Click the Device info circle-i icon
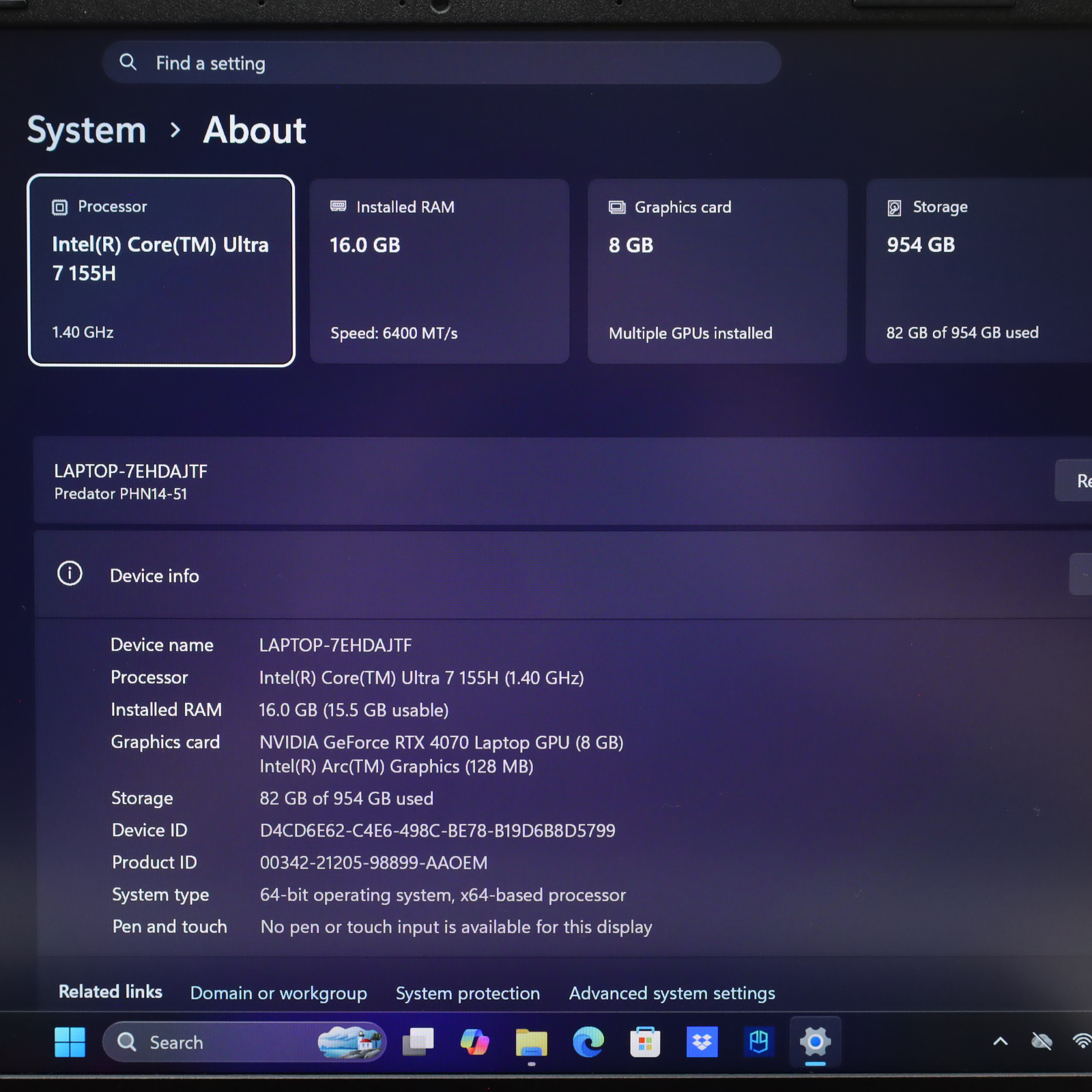The image size is (1092, 1092). click(70, 573)
